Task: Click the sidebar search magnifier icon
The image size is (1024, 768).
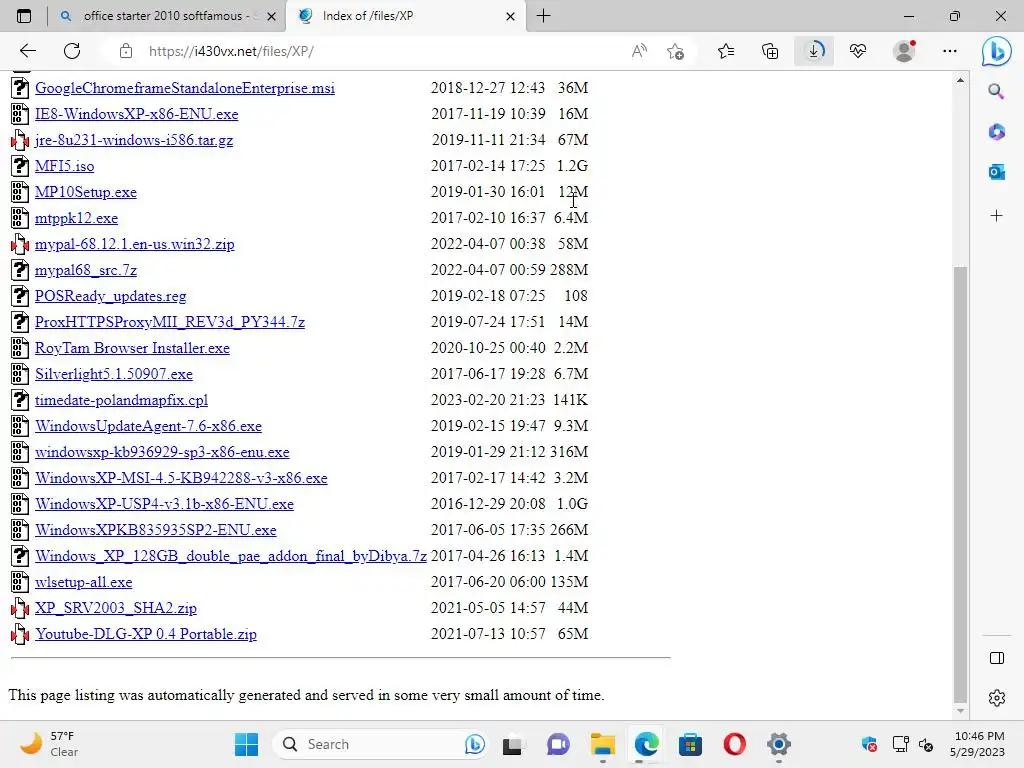Action: tap(996, 91)
